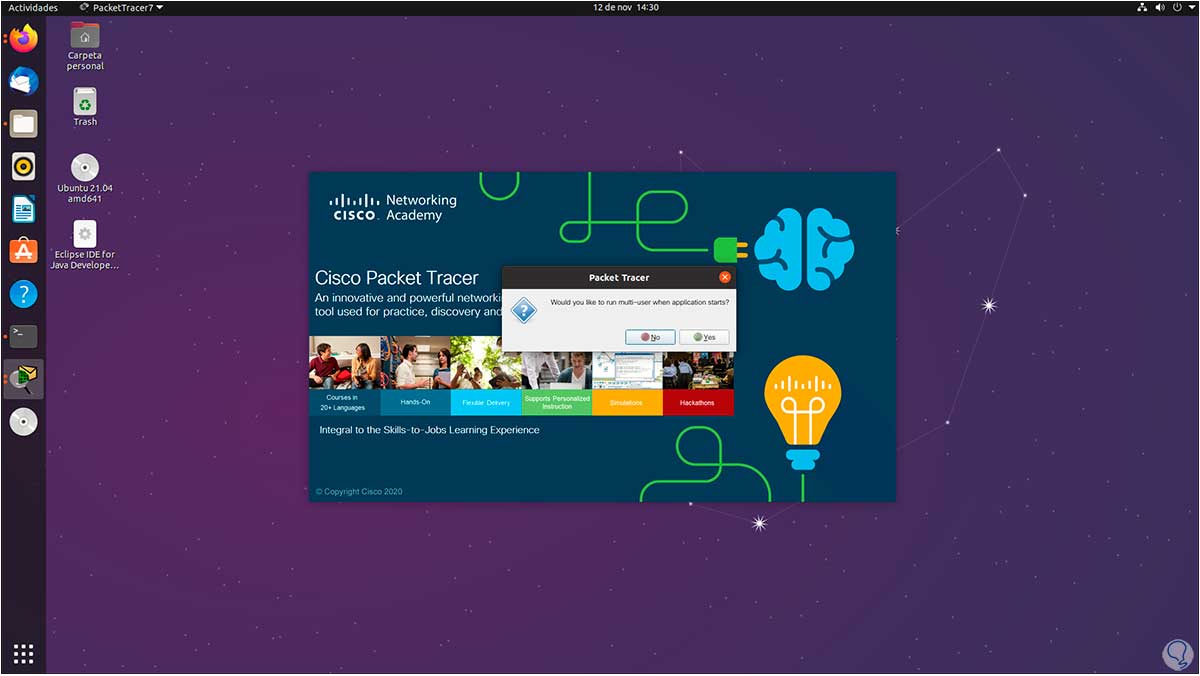This screenshot has width=1200, height=676.
Task: Select the Packet Tracer dock icon
Action: 24,379
